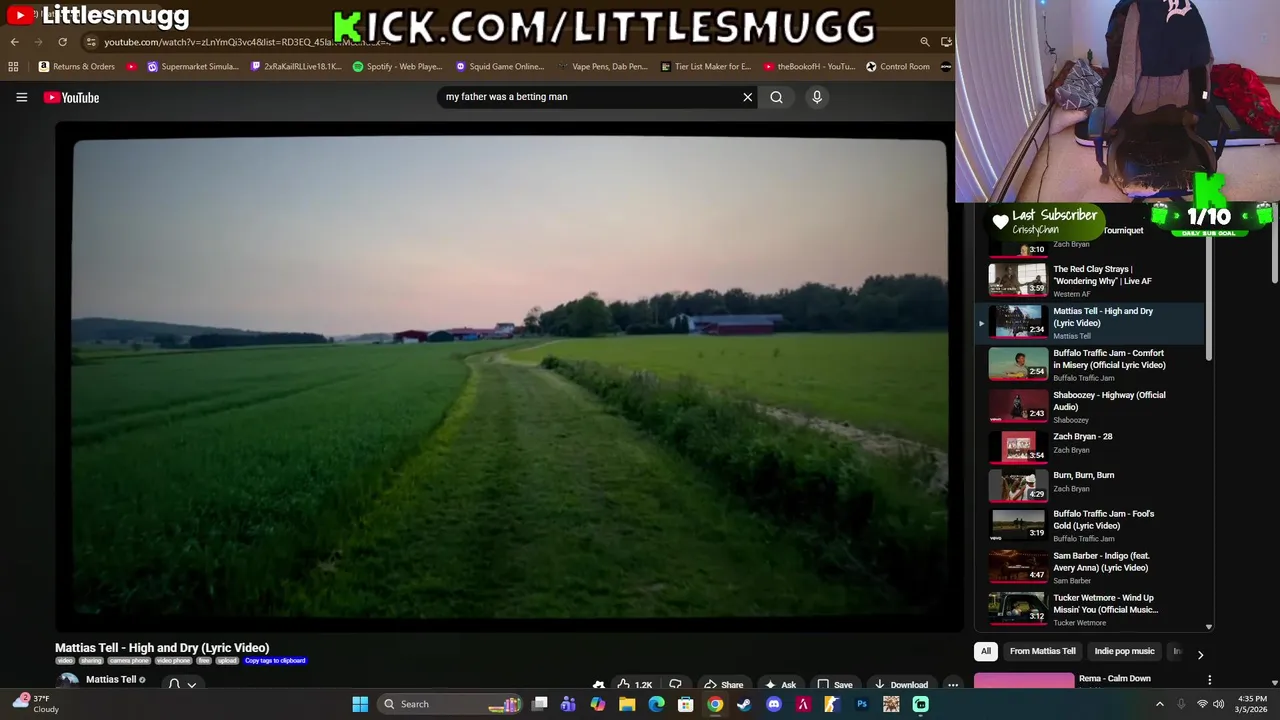Open the browser apps grid shortcut

(x=13, y=67)
